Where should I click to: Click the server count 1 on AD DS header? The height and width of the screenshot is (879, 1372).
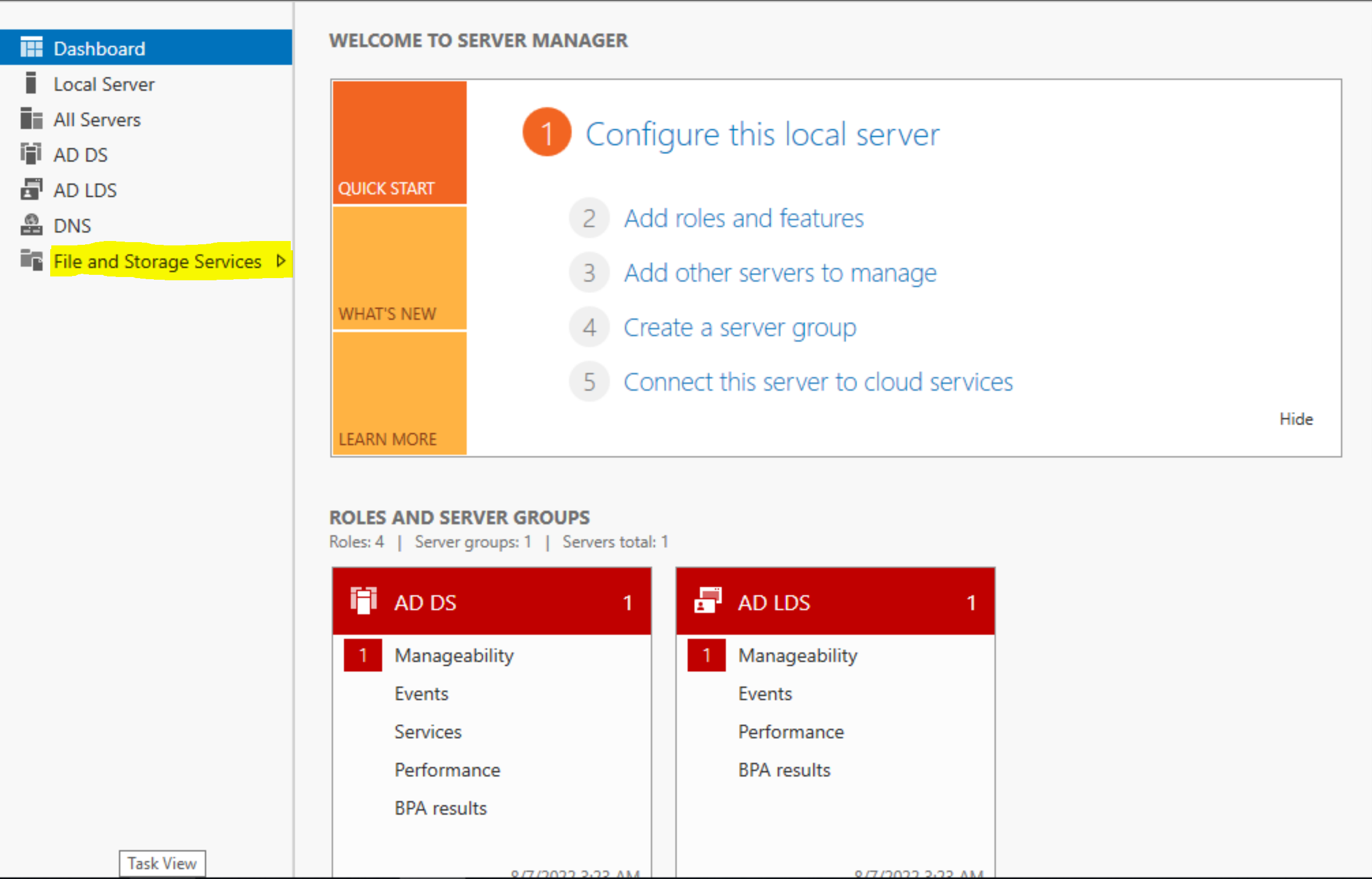[627, 603]
